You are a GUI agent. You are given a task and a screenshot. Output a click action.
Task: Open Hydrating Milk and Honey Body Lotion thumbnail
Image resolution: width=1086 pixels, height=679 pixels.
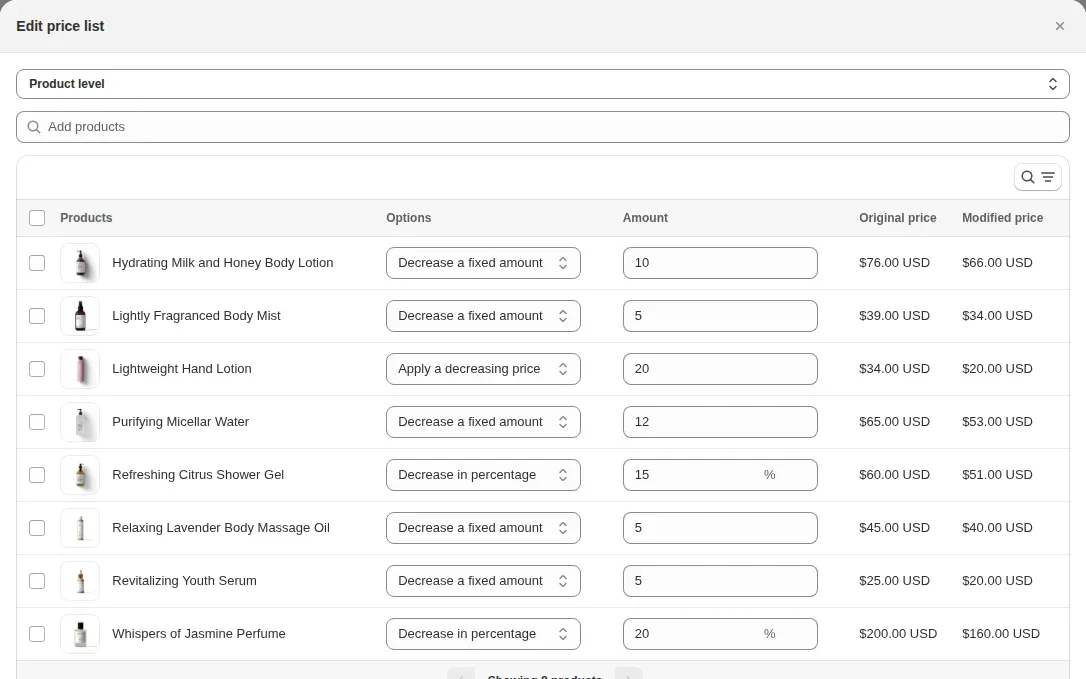(x=80, y=263)
